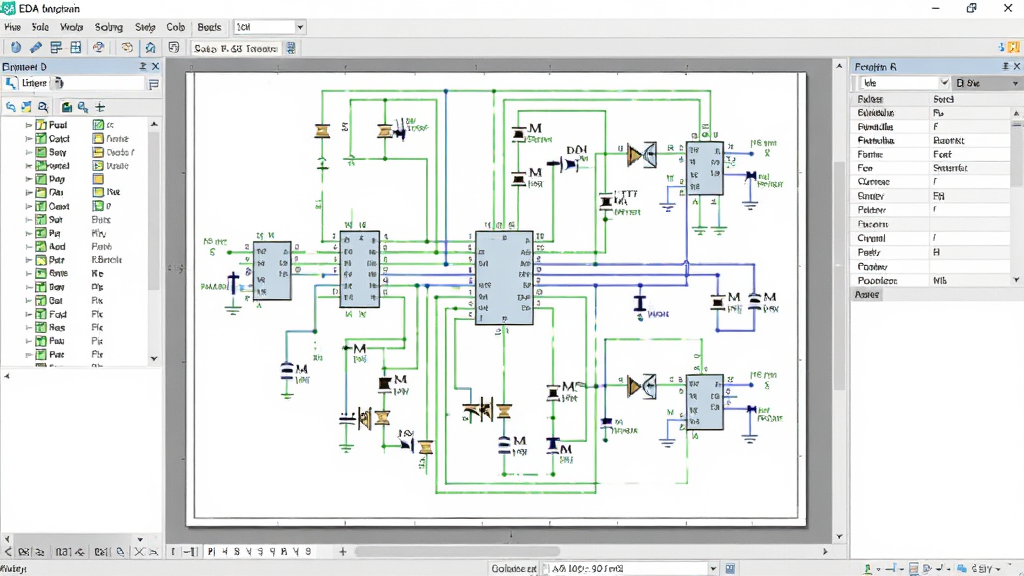Click the 'Res' item in the browser tree

pos(57,328)
